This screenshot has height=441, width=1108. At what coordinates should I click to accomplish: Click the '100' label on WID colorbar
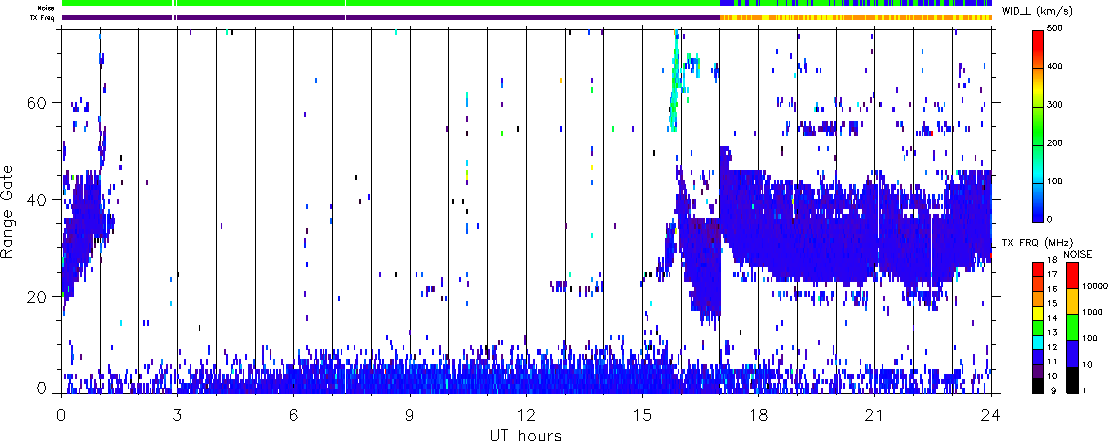click(1053, 182)
